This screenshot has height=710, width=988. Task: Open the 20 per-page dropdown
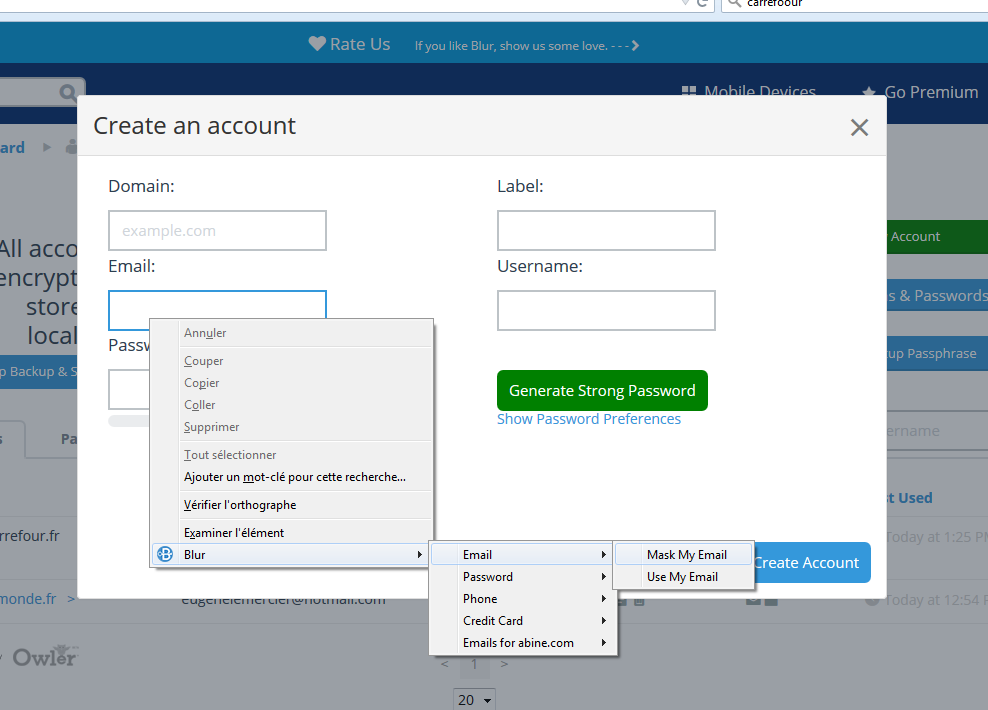pyautogui.click(x=474, y=699)
